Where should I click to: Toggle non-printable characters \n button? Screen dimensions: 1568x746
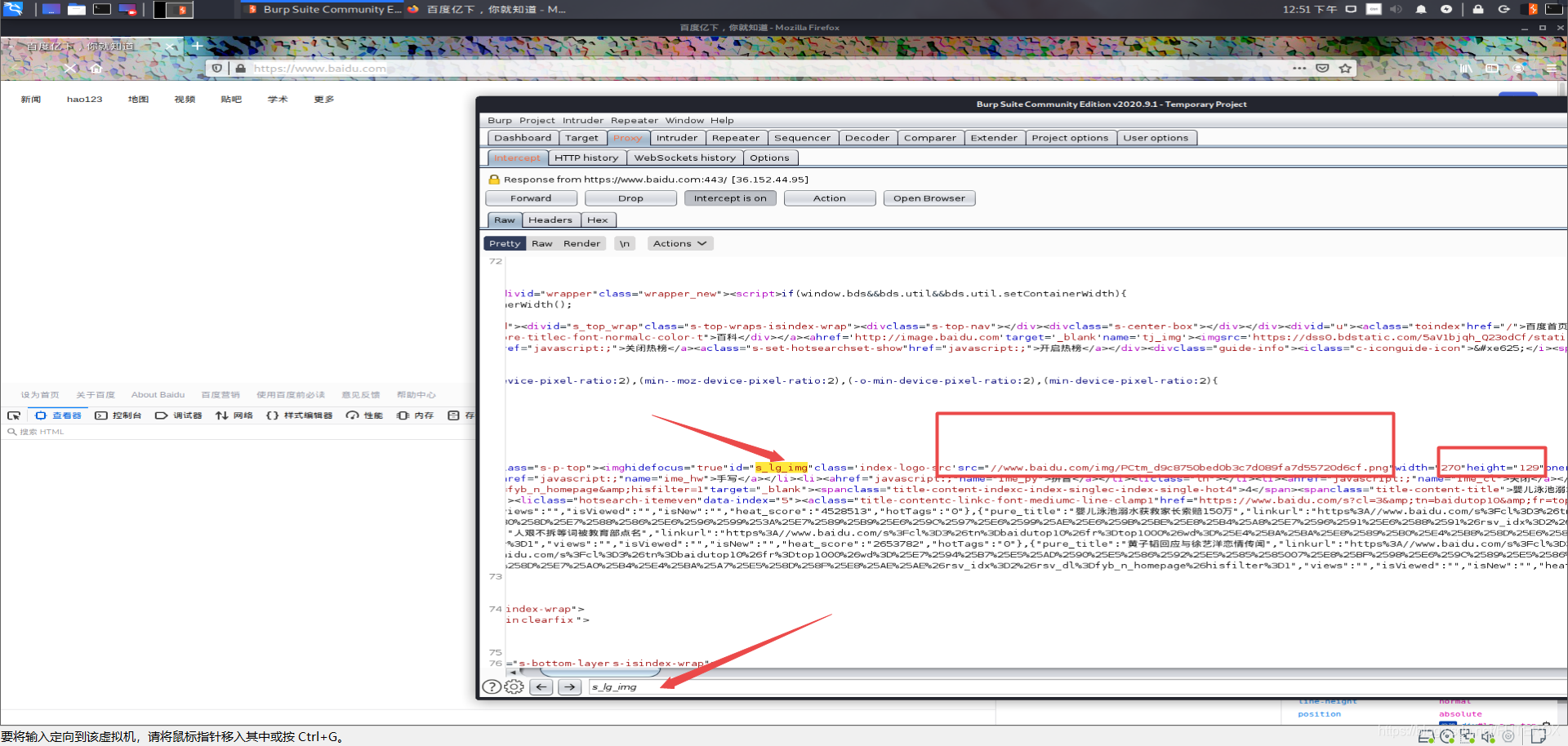pos(625,243)
